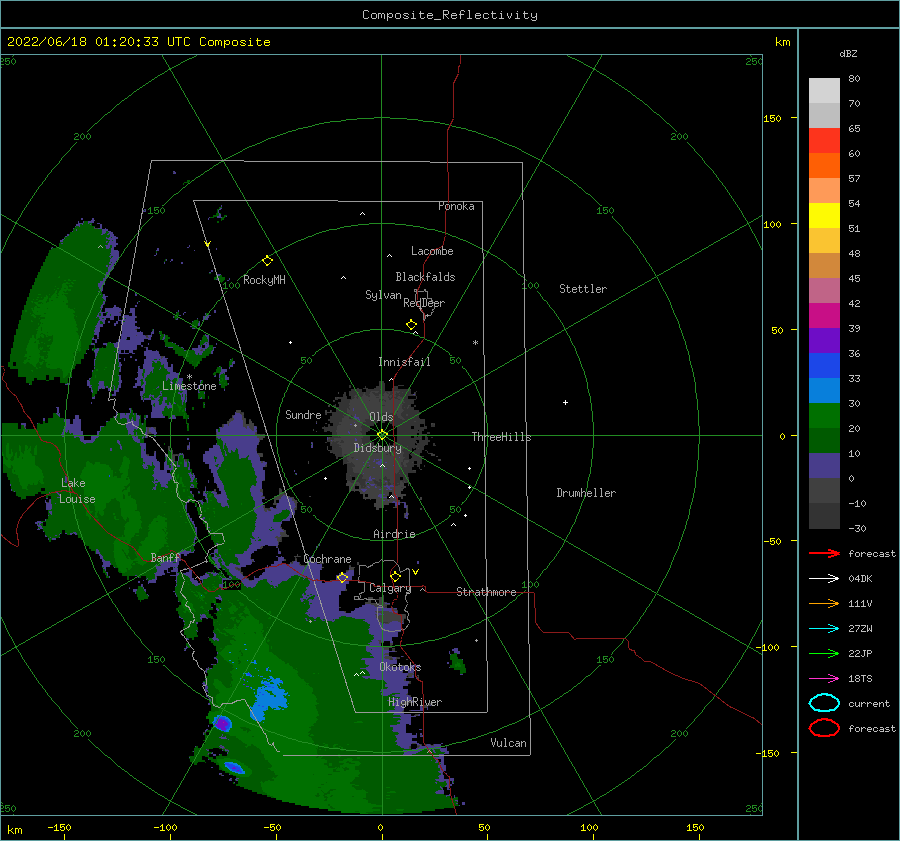
Task: Click the yellow diamond marker below RedDeer
Action: [x=411, y=325]
